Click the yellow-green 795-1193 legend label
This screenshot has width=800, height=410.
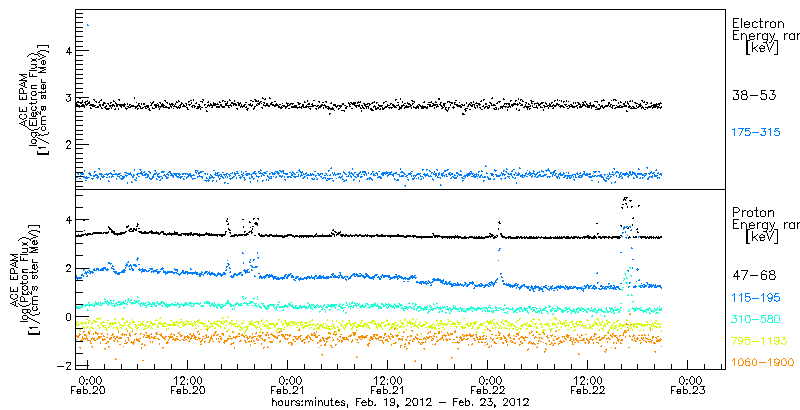tap(759, 341)
